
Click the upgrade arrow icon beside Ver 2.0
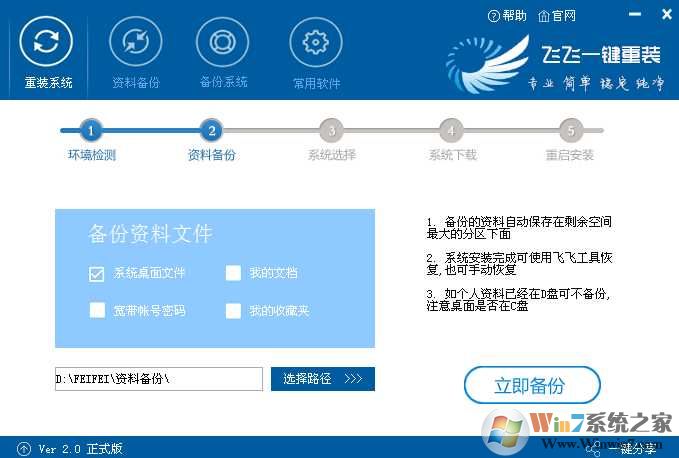(x=24, y=448)
